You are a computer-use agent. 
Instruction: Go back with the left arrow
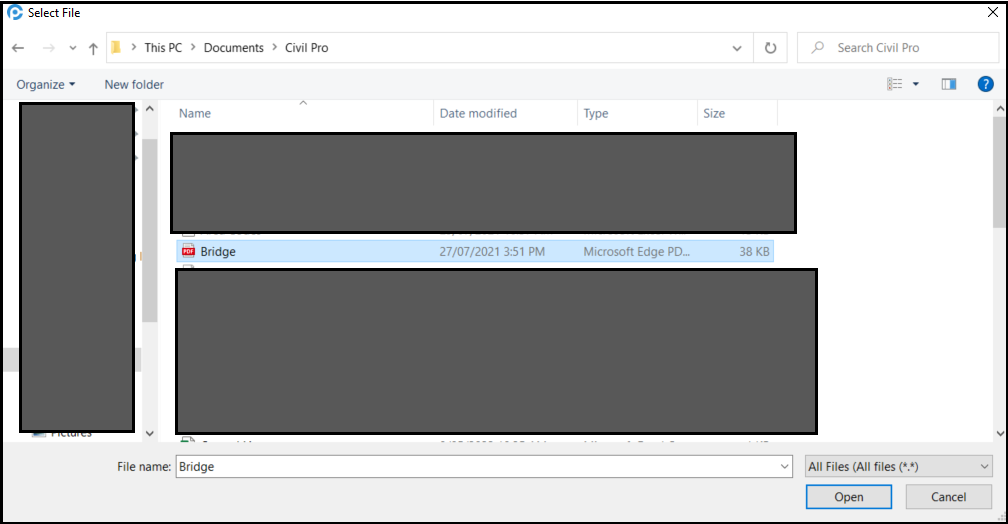[x=18, y=48]
